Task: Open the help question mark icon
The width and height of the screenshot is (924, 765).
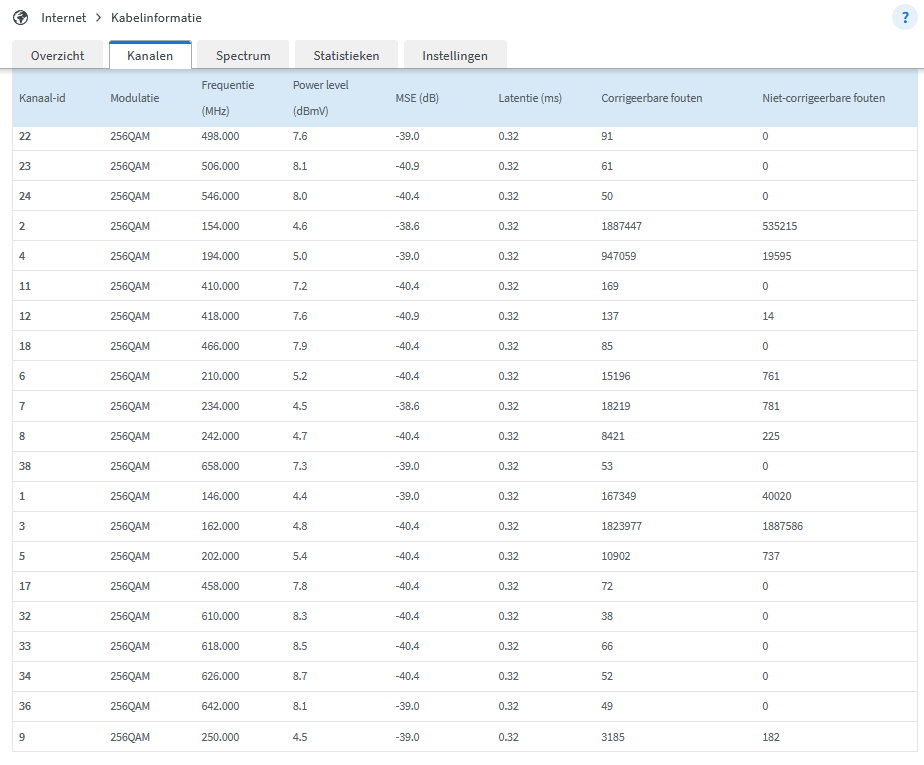Action: (x=905, y=18)
